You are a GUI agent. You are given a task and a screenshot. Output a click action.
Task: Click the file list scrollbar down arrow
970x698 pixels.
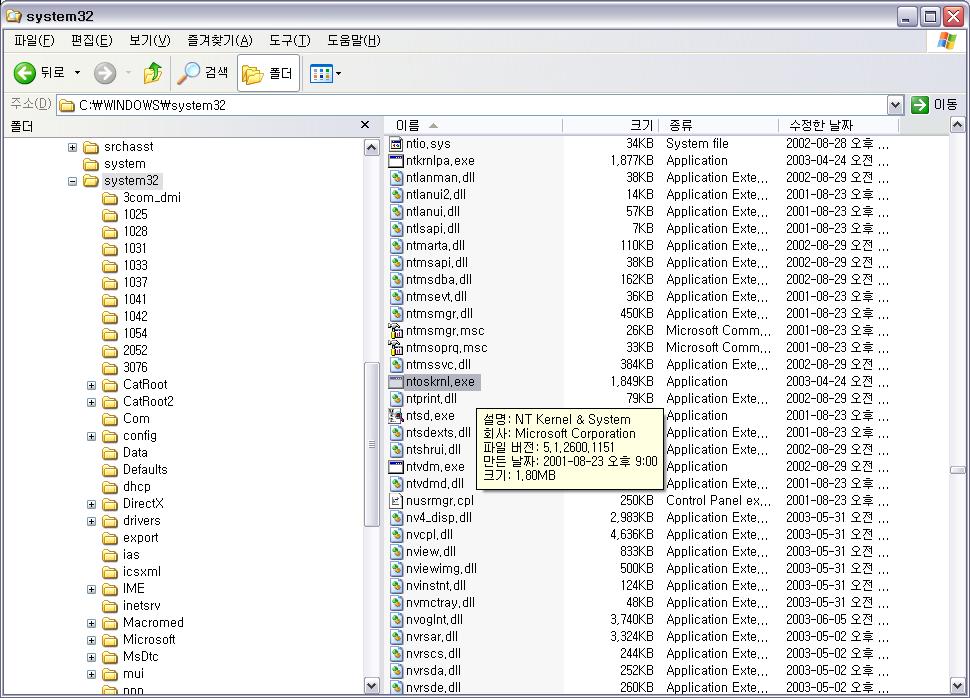point(959,686)
